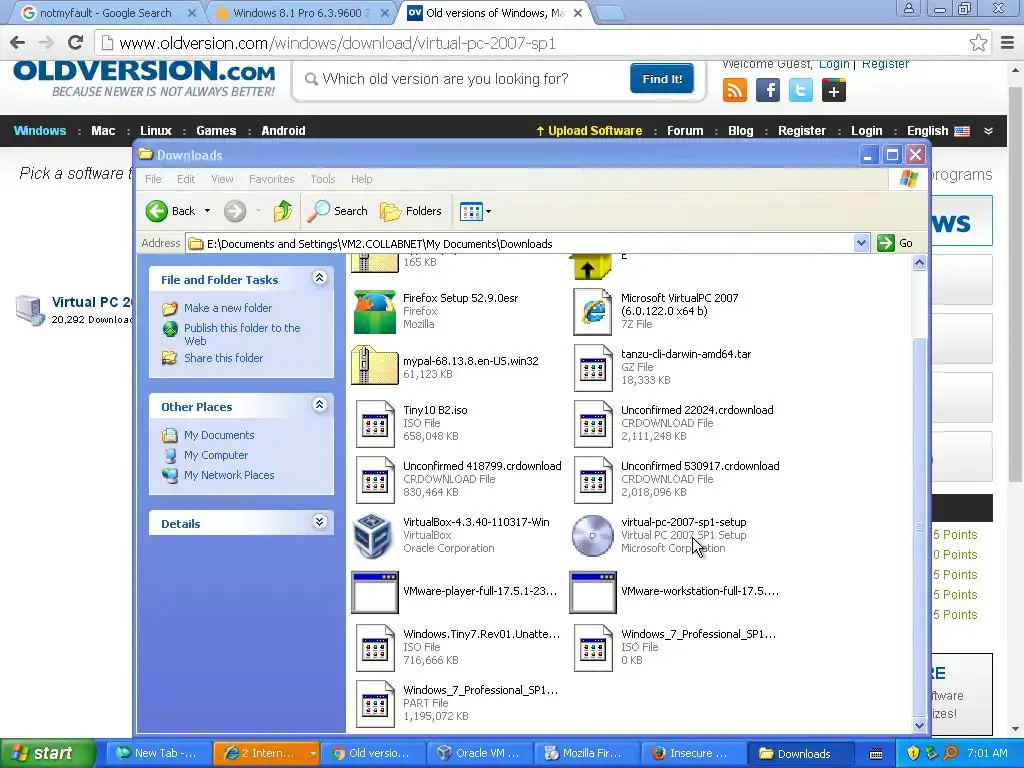Click the Back button in Explorer toolbar

[170, 211]
